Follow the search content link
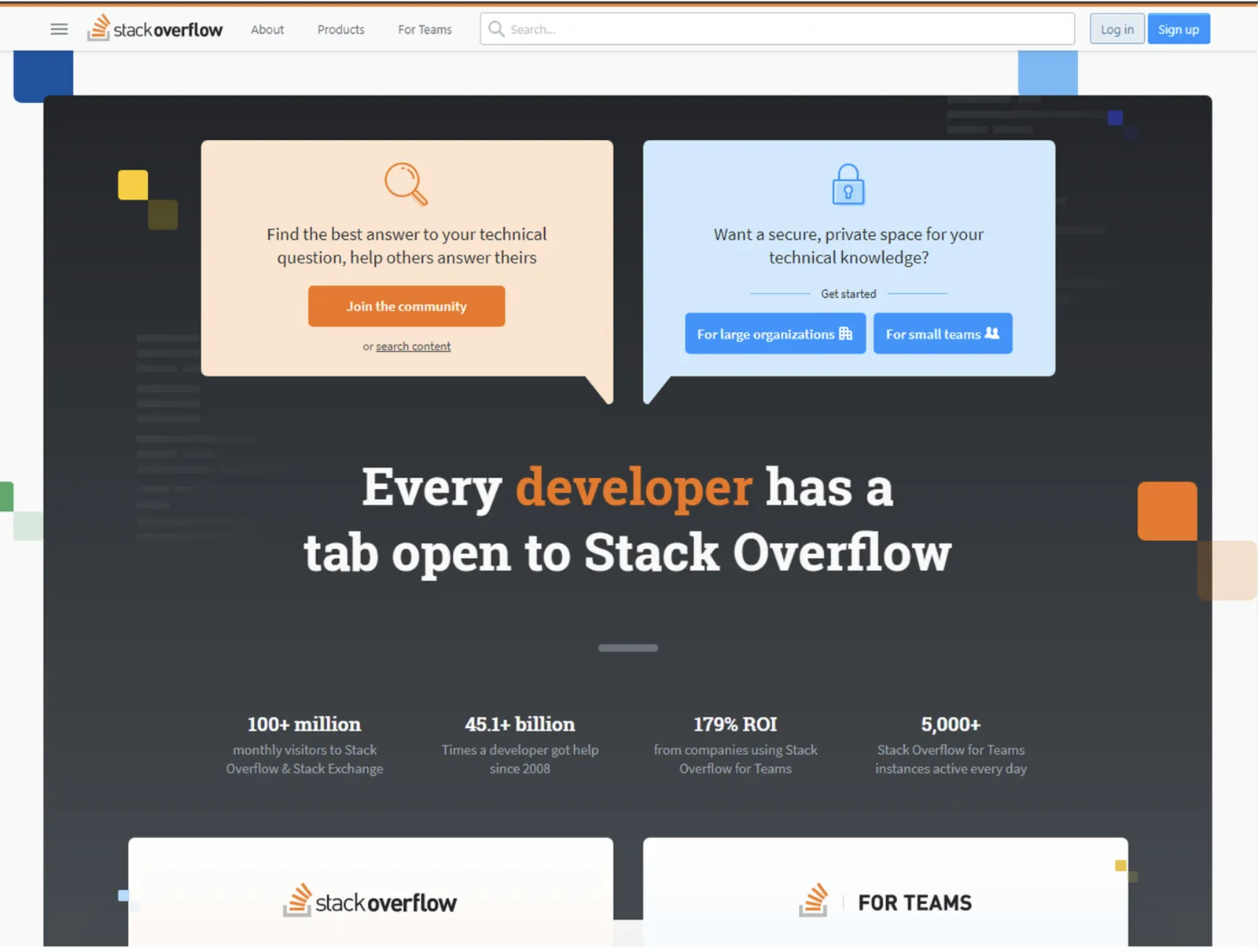 click(413, 346)
